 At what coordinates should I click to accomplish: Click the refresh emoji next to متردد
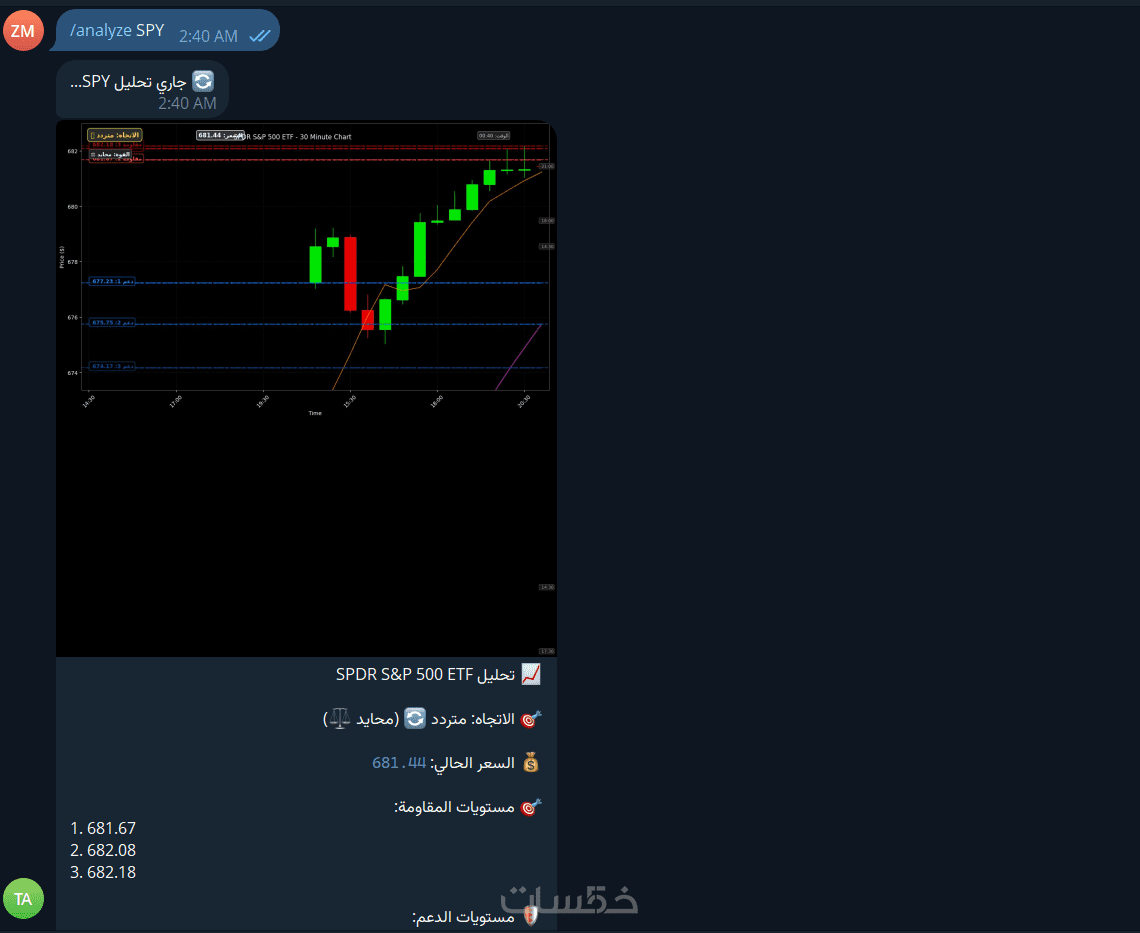tap(414, 718)
